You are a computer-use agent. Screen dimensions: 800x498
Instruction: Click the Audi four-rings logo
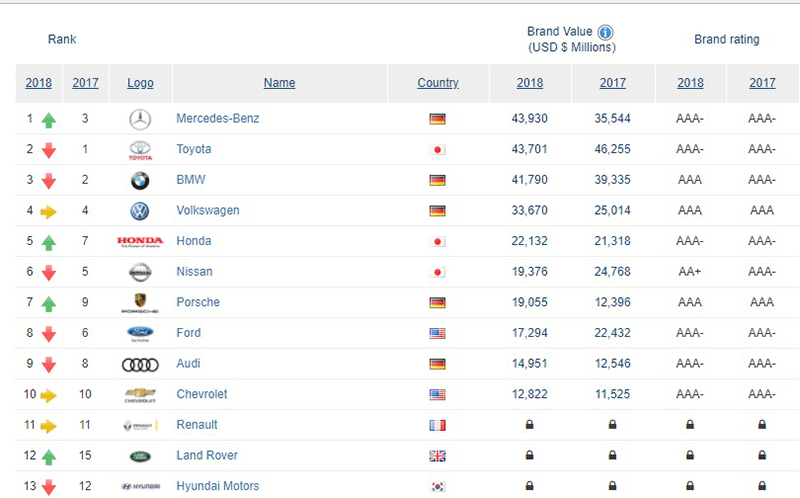(x=140, y=364)
